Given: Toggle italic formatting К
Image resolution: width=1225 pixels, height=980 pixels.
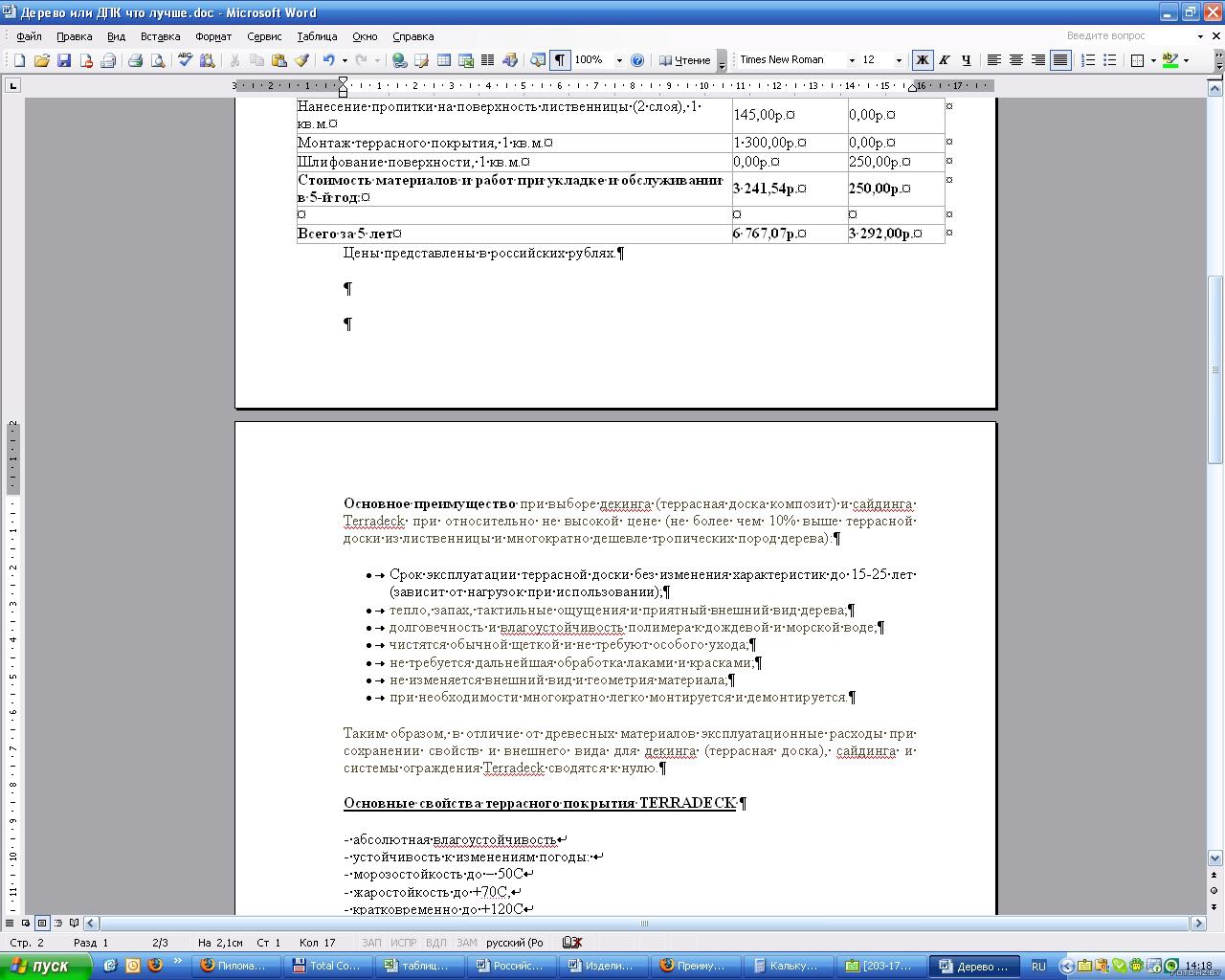Looking at the screenshot, I should tap(945, 60).
